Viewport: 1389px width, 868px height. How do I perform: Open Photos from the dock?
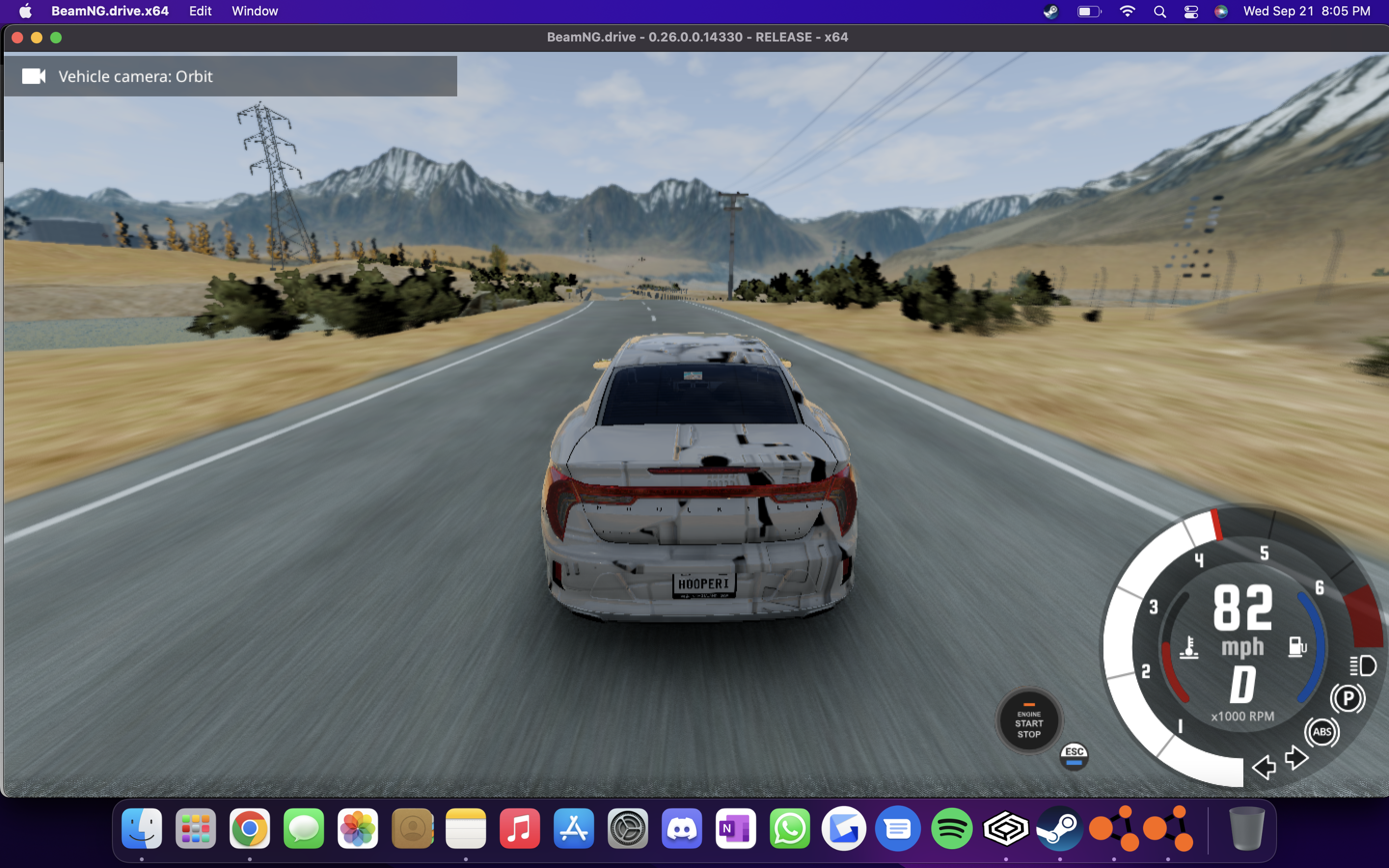coord(357,828)
